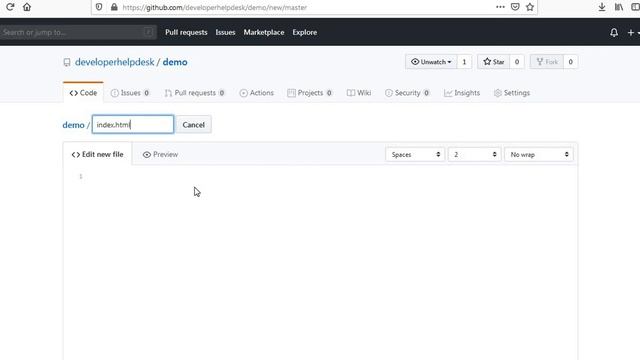Open Pull requests in top navigation
Screen dimensions: 640x360
tap(186, 32)
